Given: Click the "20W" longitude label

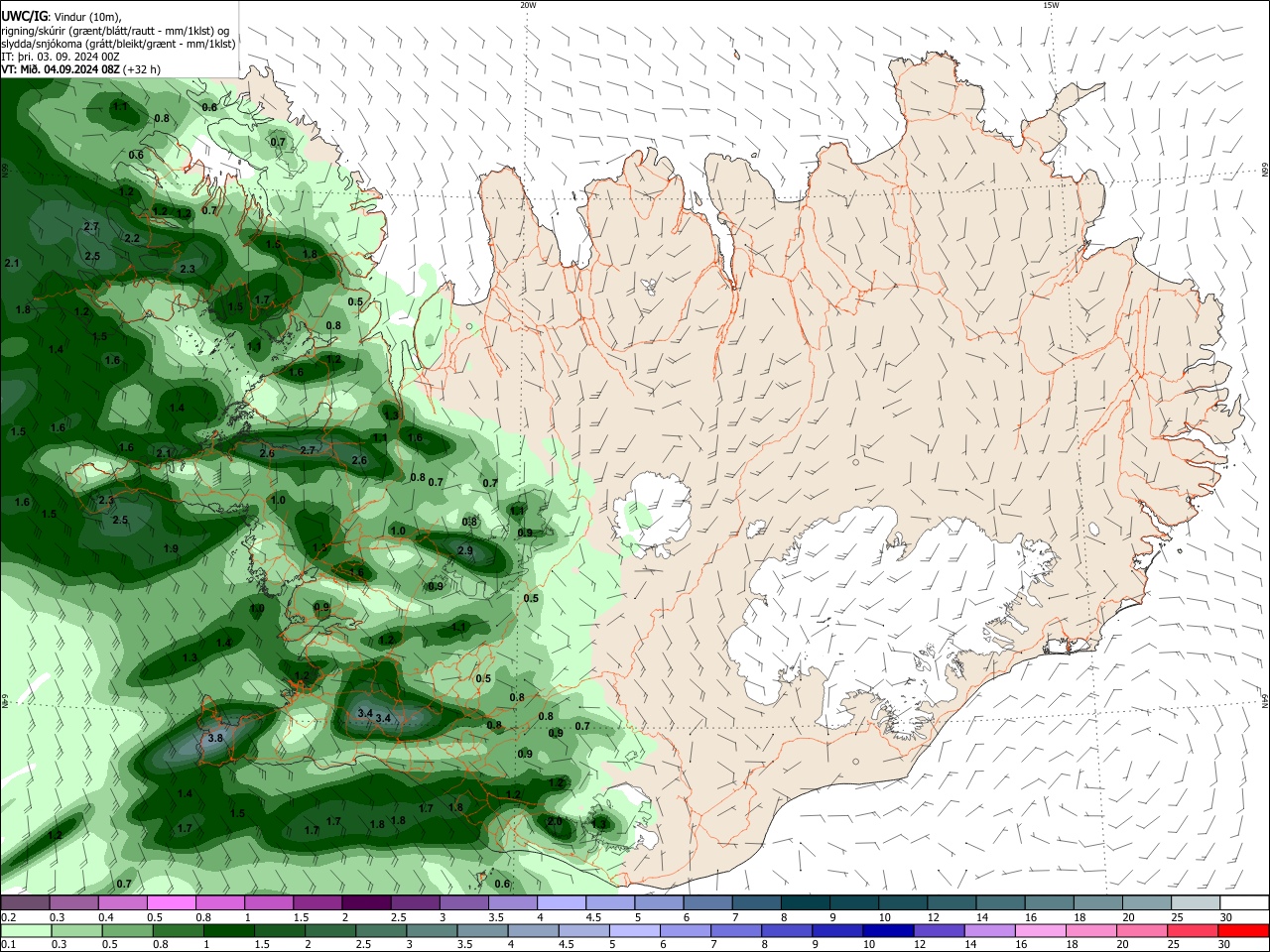Looking at the screenshot, I should click(528, 5).
